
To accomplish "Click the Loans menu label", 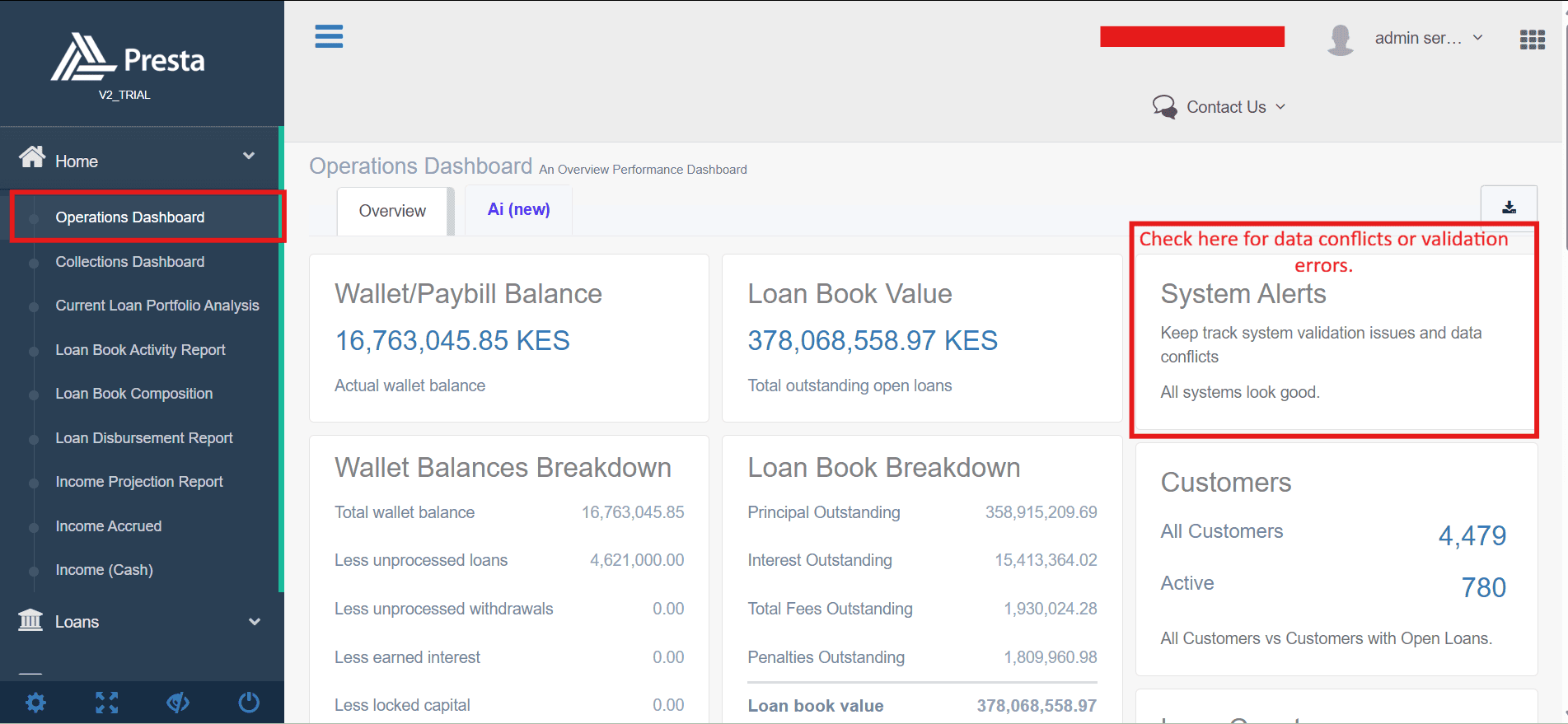I will pyautogui.click(x=77, y=622).
